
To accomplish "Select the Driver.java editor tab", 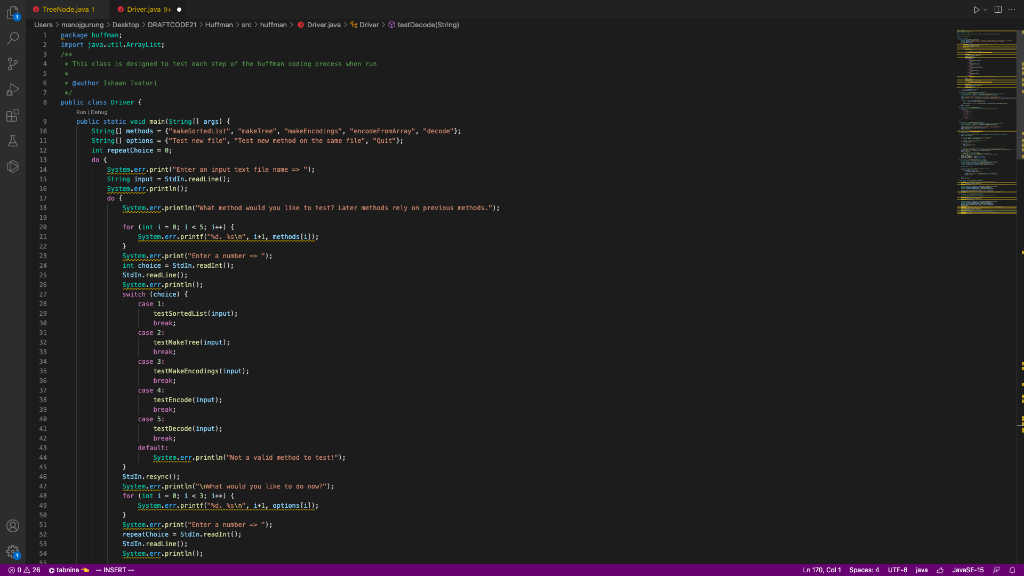I will 145,9.
